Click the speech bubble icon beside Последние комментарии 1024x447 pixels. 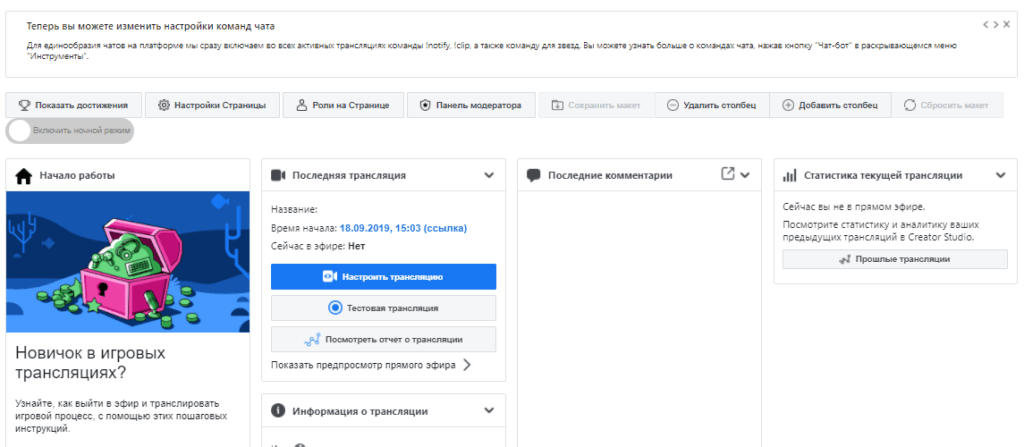pos(534,175)
